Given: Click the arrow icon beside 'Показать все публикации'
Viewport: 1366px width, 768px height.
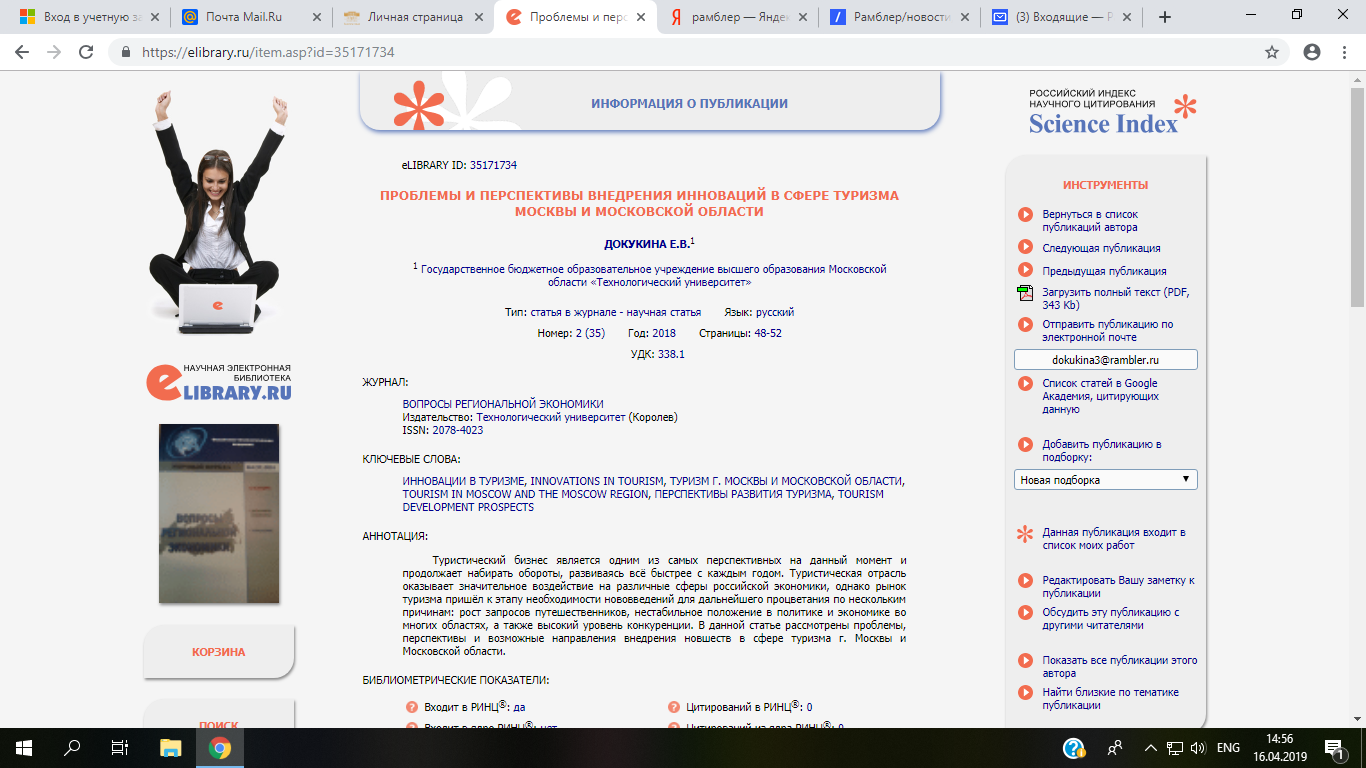Looking at the screenshot, I should (x=1025, y=660).
